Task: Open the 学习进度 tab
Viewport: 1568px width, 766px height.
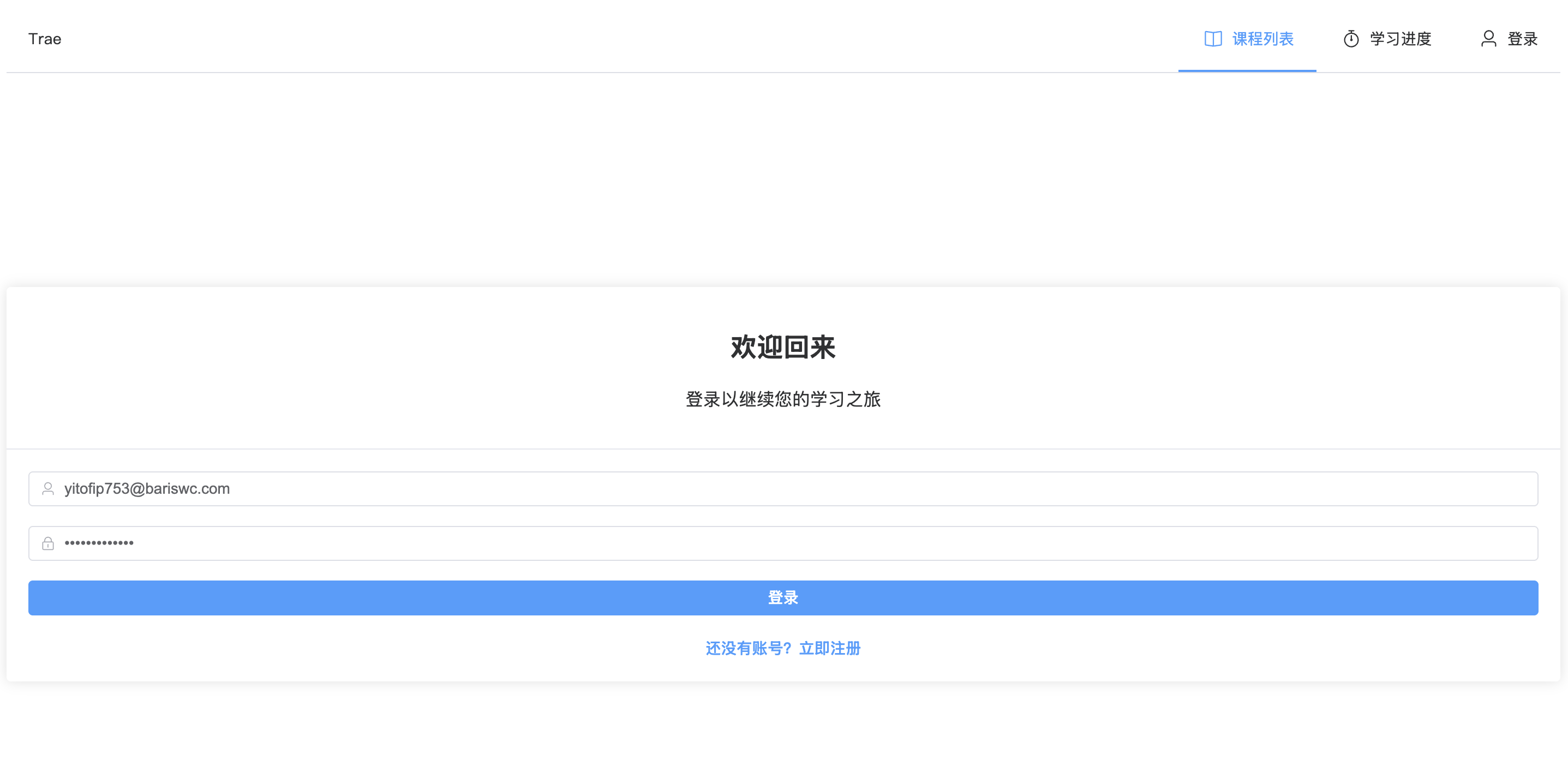Action: click(x=1400, y=39)
